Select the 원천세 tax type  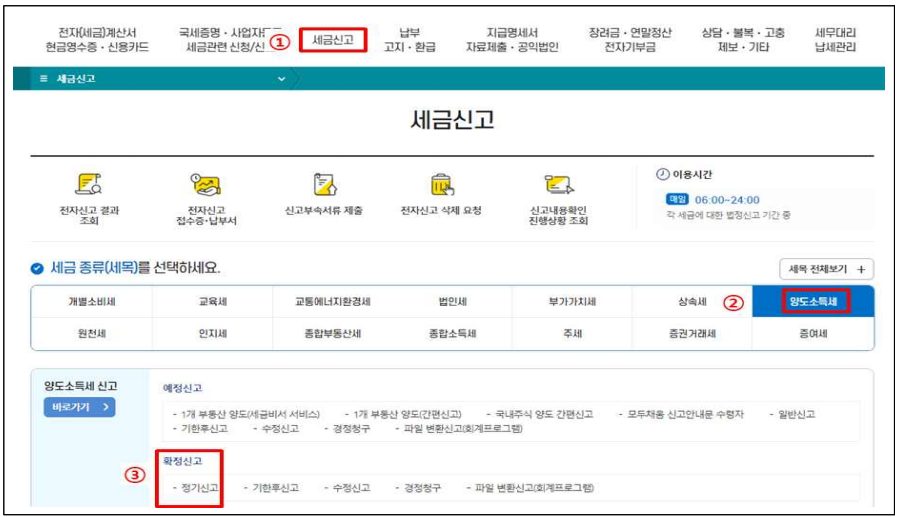click(92, 333)
